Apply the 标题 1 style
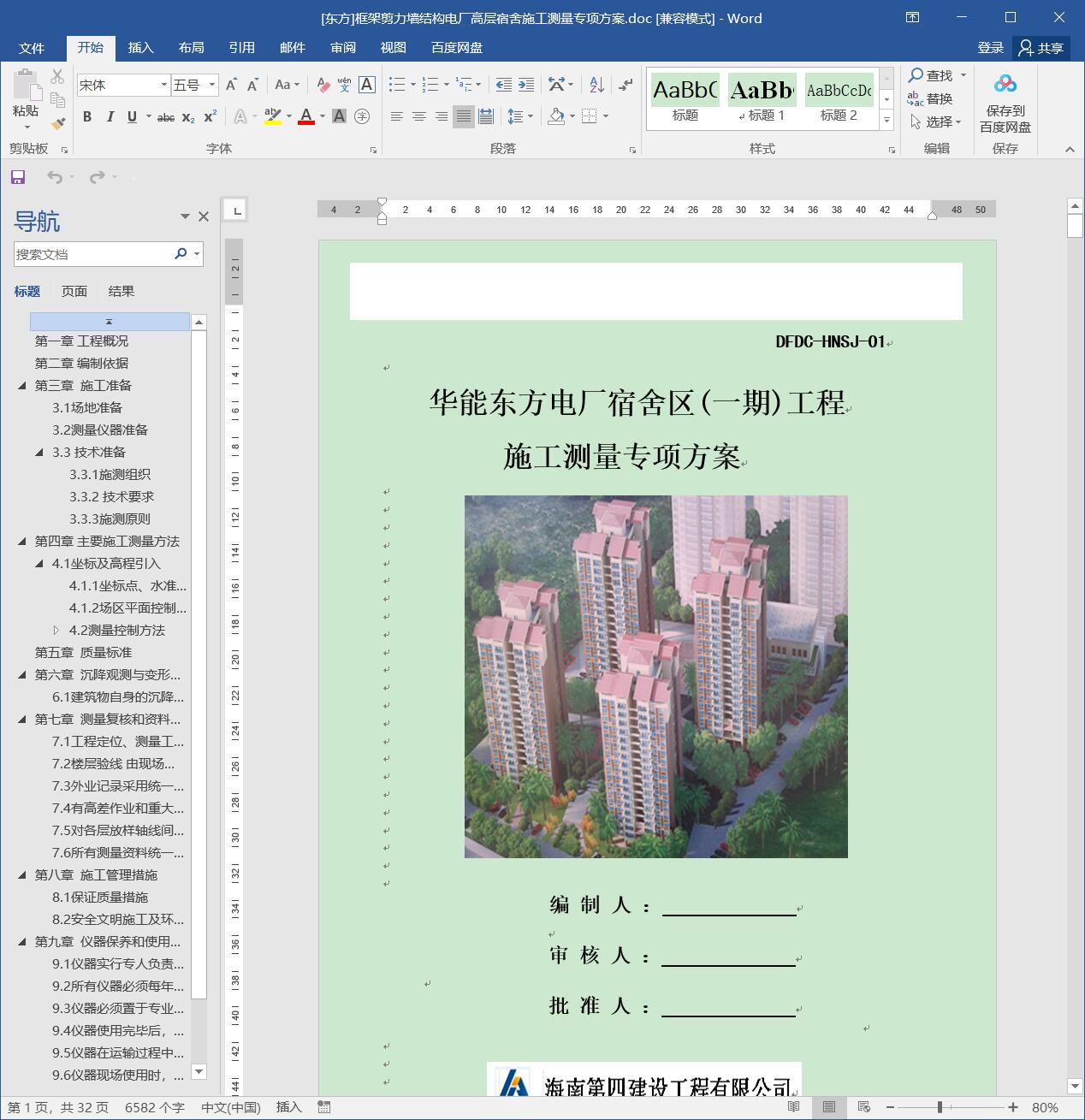 (762, 99)
